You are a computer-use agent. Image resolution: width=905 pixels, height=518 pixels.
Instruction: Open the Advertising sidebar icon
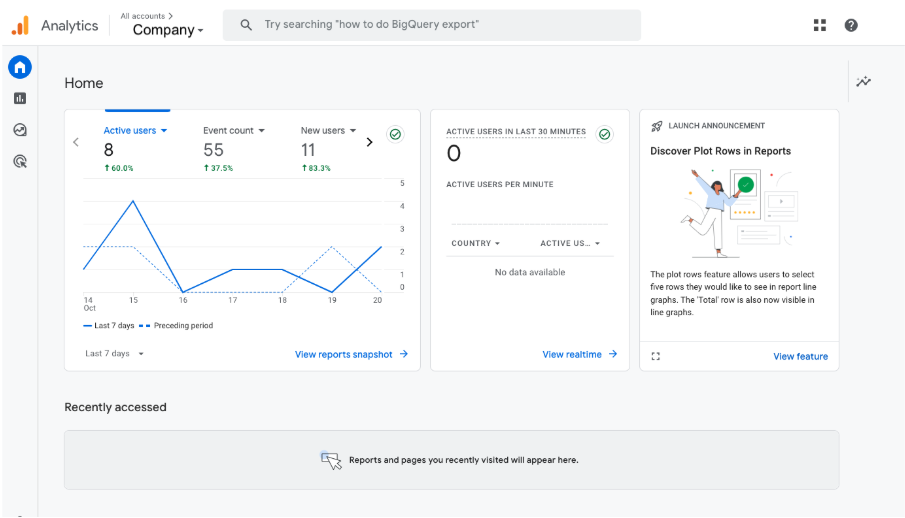(x=20, y=162)
